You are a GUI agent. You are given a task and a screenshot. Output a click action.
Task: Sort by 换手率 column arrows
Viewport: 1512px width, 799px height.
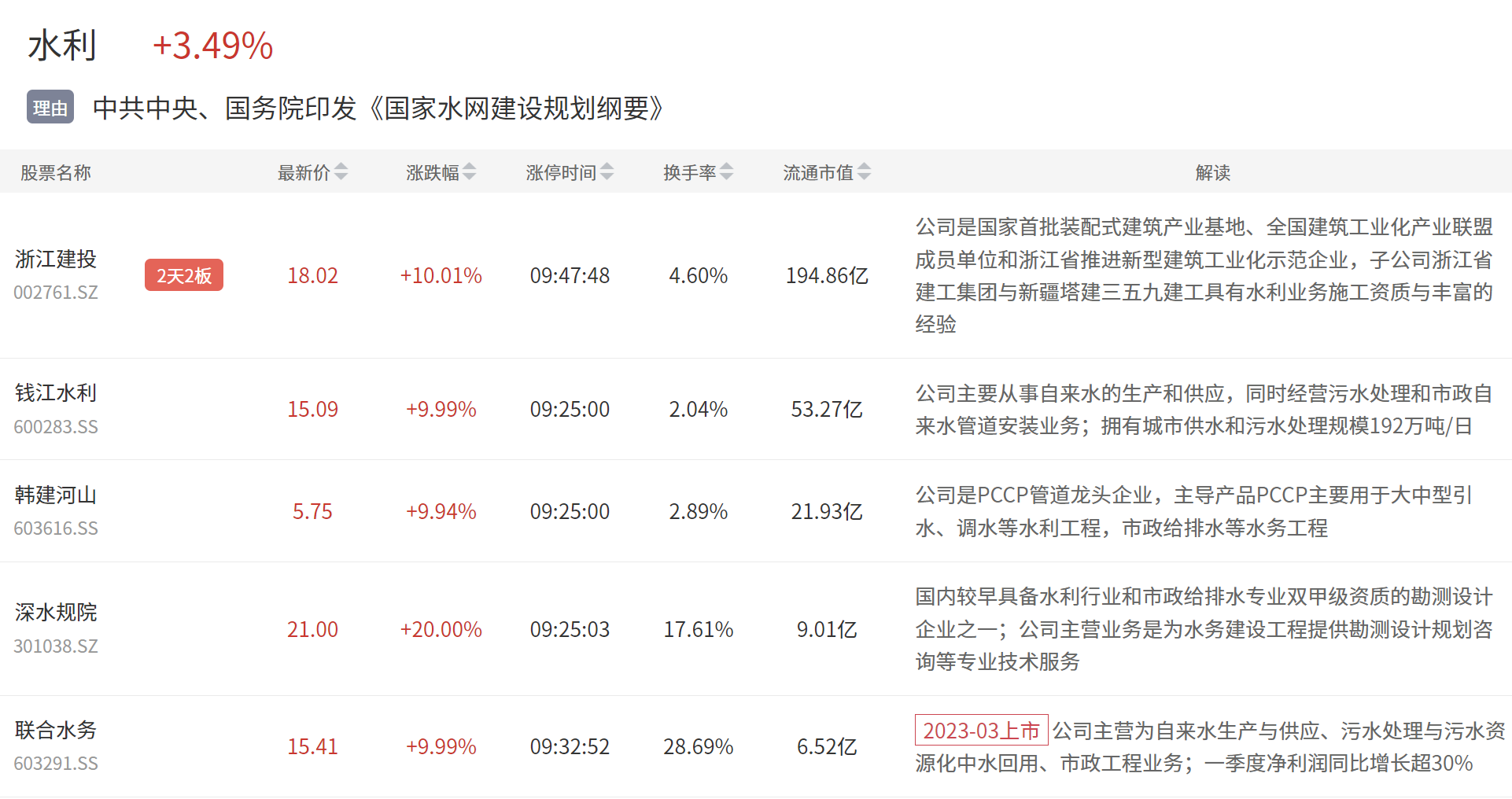tap(726, 171)
